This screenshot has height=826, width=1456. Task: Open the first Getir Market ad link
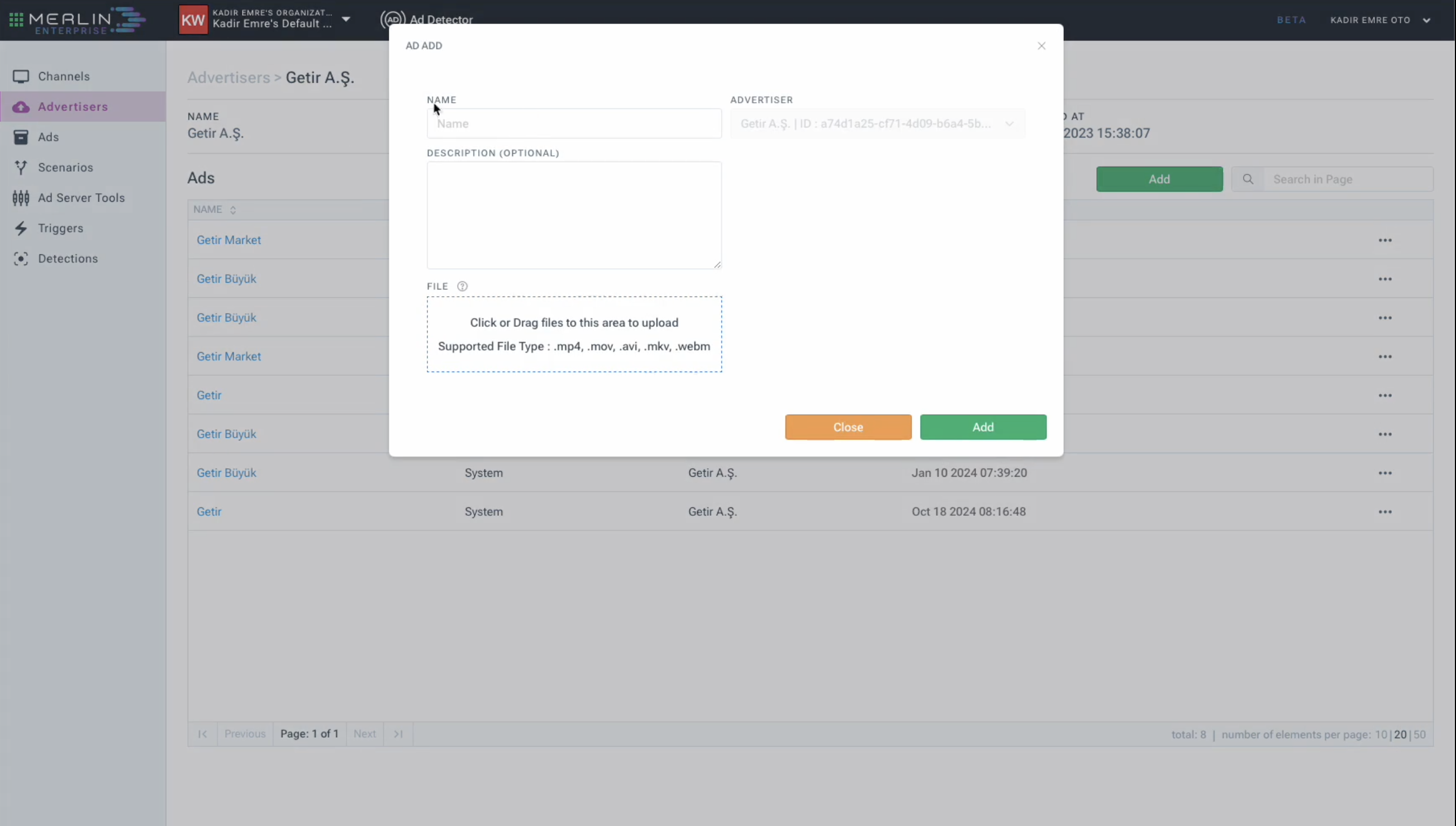(229, 240)
